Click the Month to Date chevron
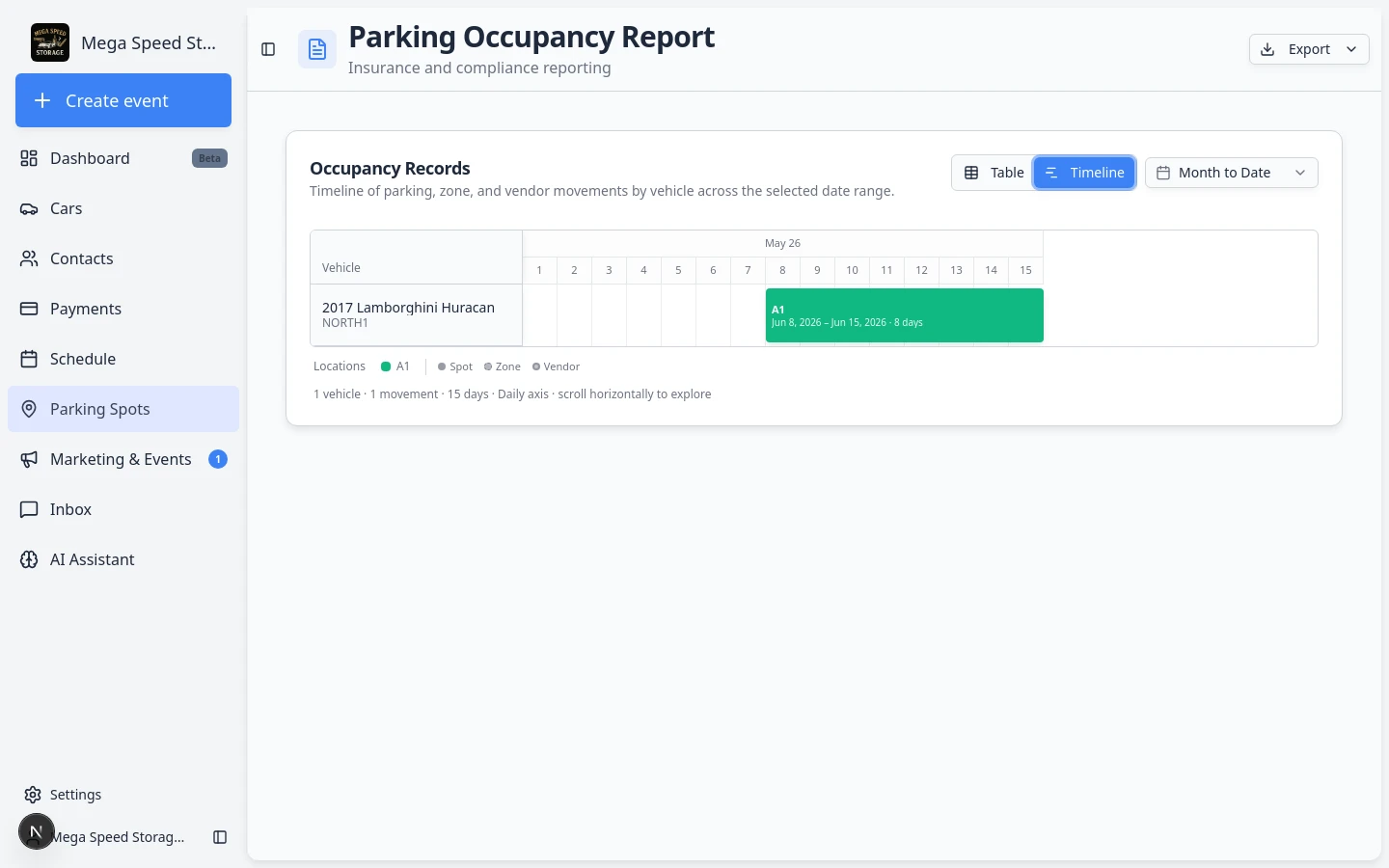This screenshot has height=868, width=1389. [x=1300, y=173]
